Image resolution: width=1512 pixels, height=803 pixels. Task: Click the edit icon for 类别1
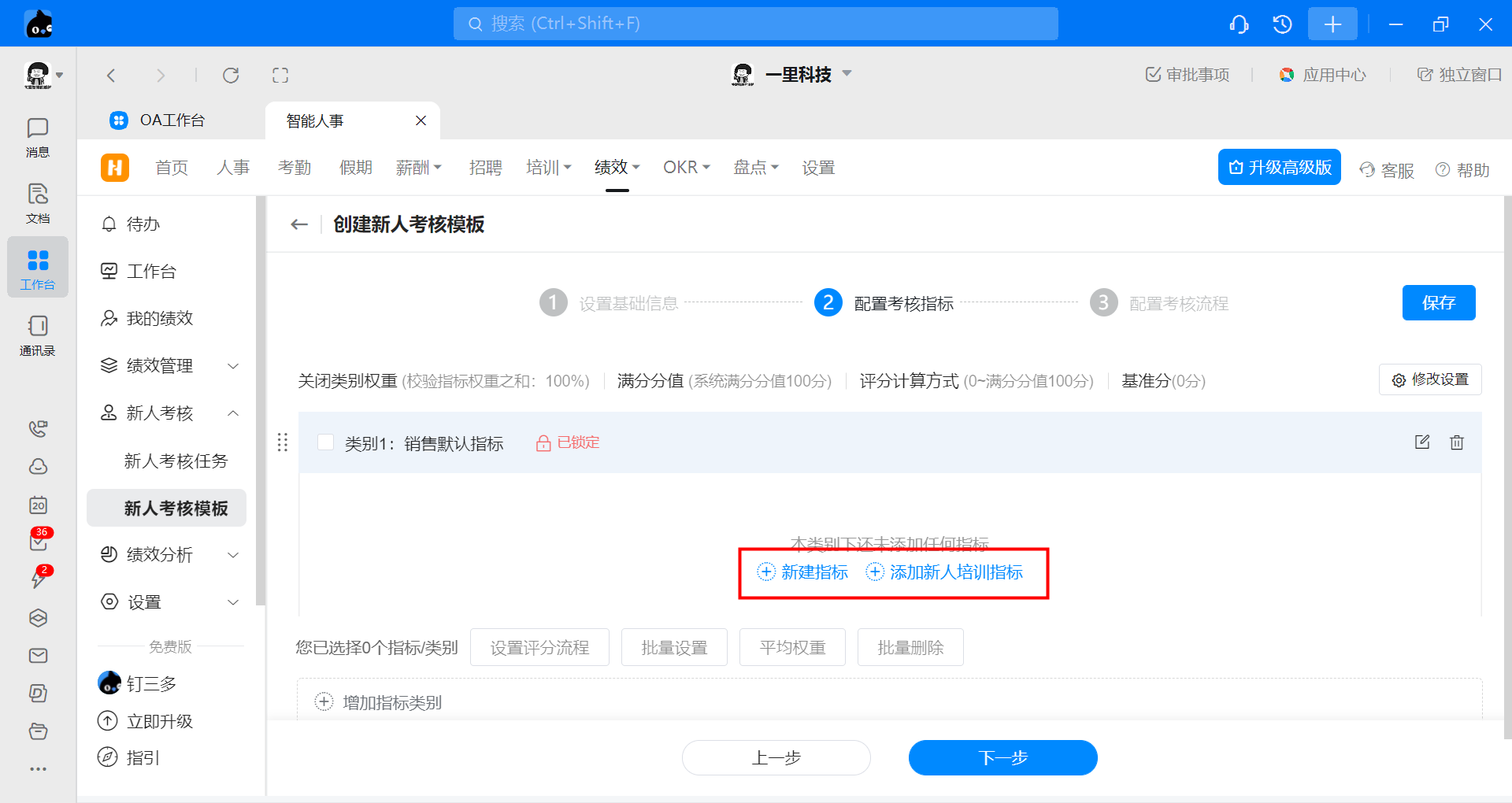(1421, 442)
